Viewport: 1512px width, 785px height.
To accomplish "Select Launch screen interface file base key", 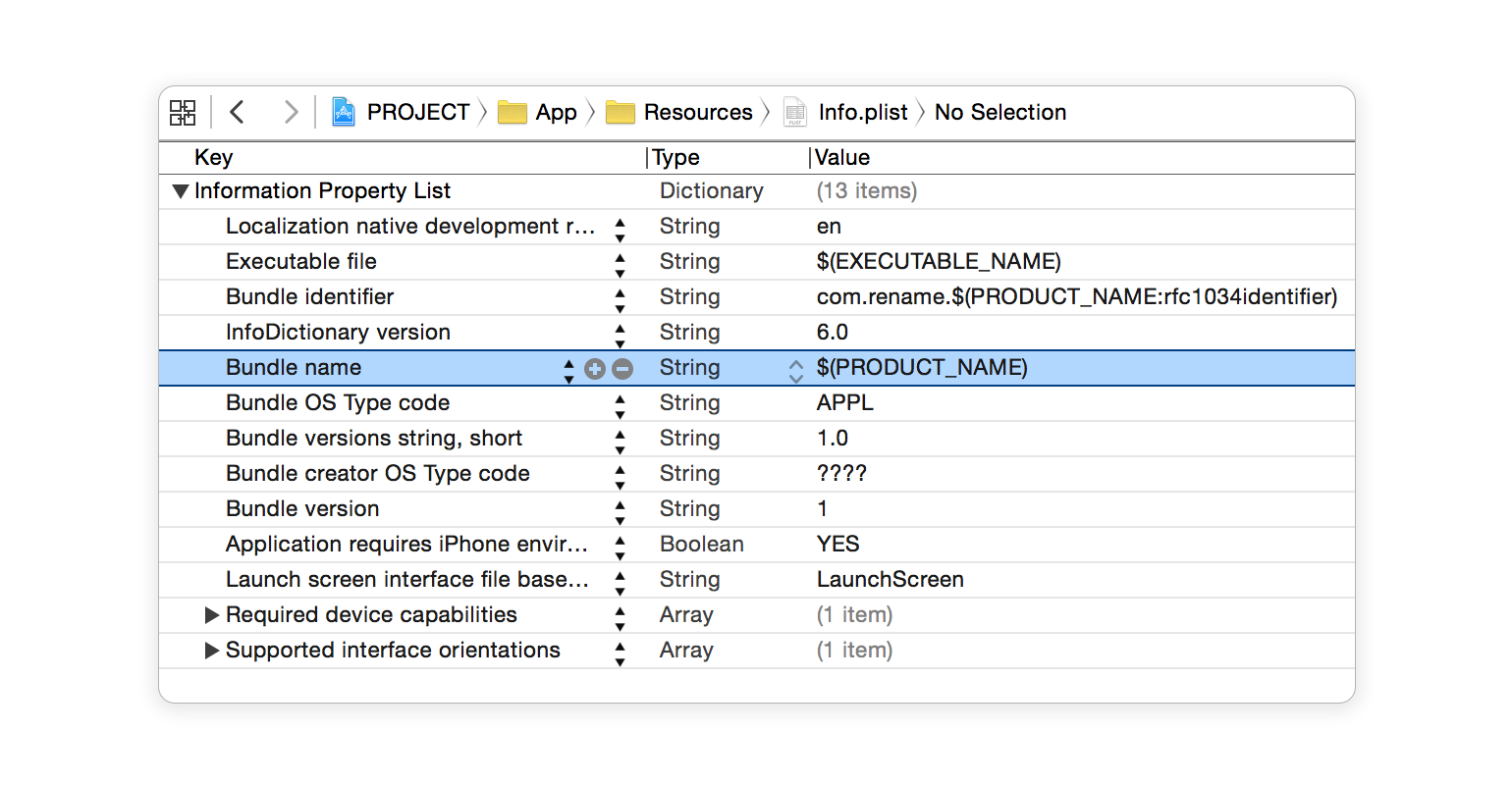I will 407,580.
